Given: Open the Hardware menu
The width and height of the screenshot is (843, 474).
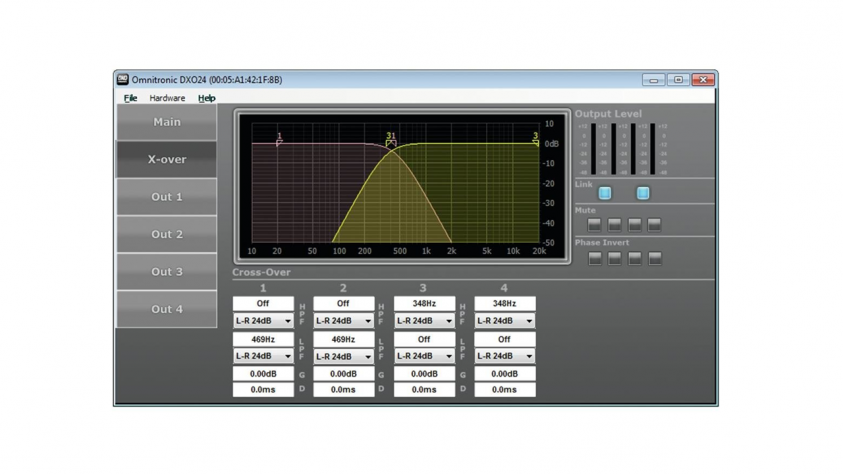Looking at the screenshot, I should pos(167,98).
